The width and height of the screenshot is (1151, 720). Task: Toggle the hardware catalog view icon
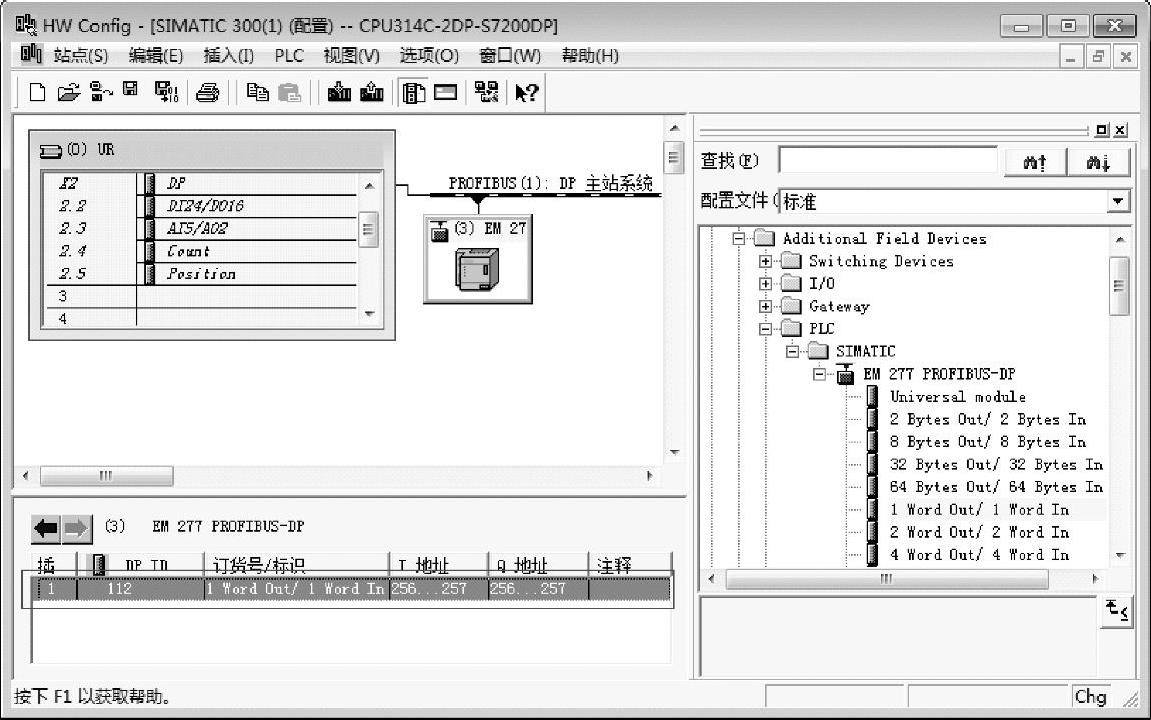click(413, 92)
